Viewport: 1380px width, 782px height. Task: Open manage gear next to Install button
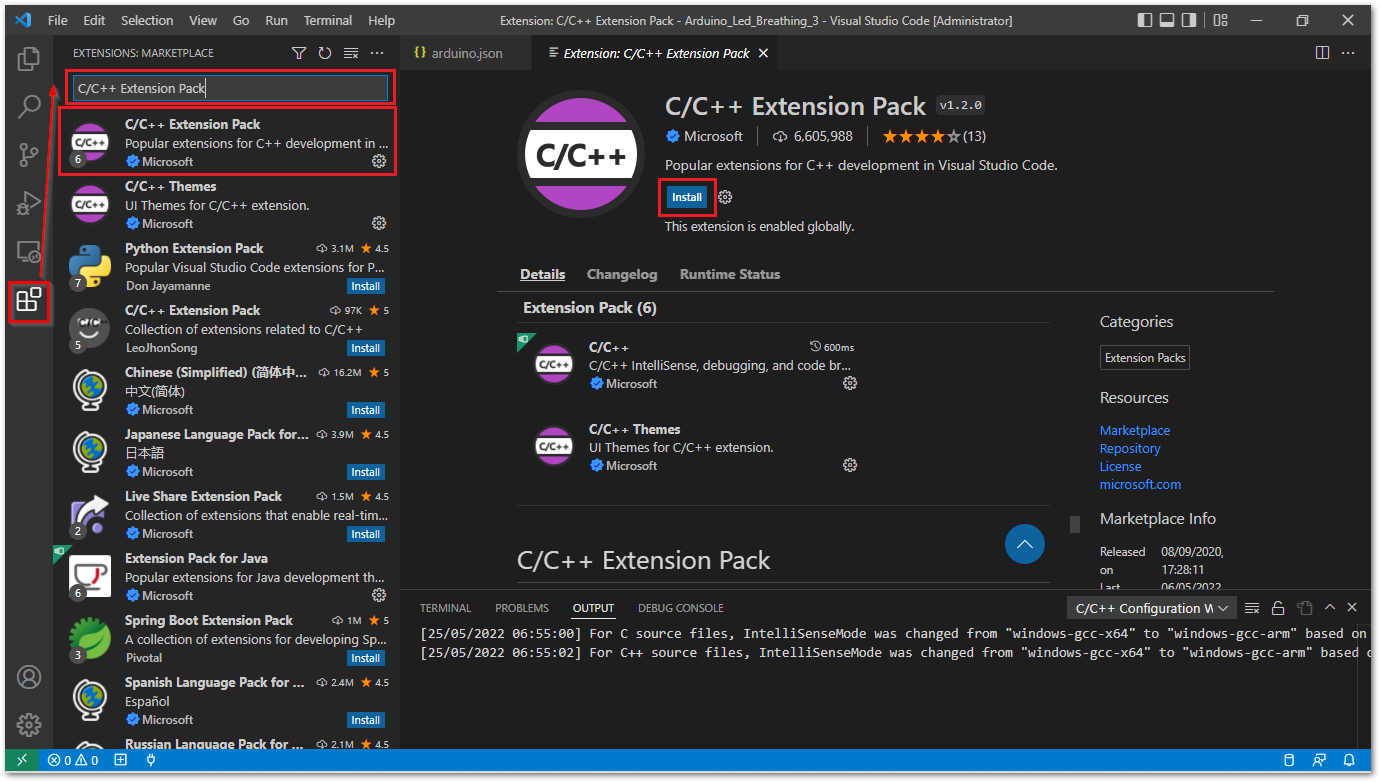pyautogui.click(x=725, y=197)
